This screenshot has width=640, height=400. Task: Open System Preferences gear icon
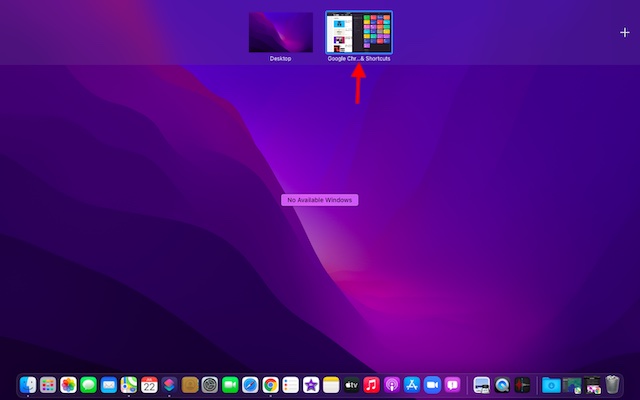pyautogui.click(x=210, y=384)
